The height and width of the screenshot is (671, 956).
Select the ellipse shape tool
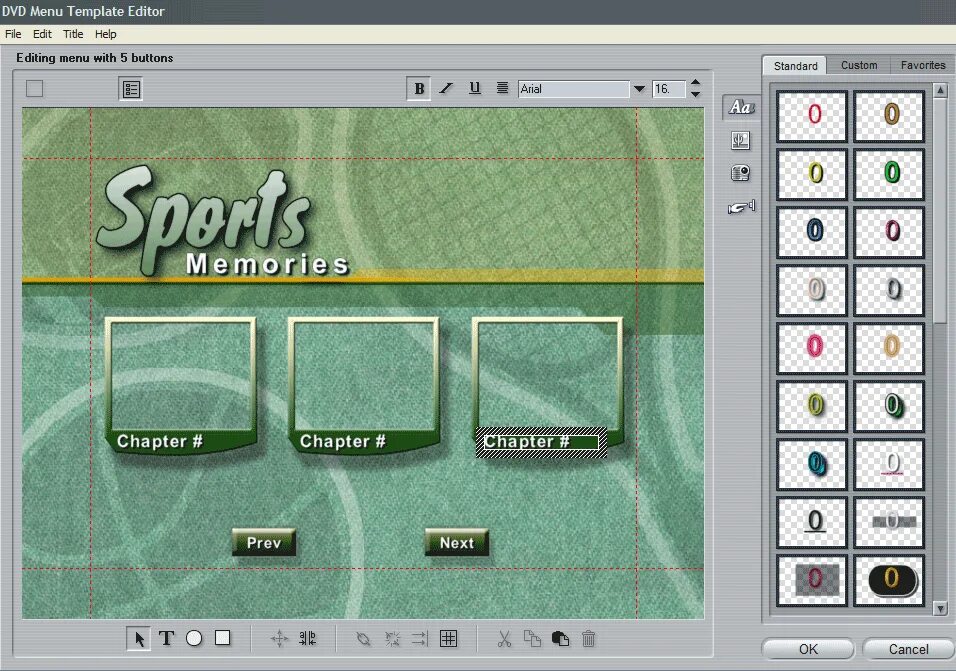point(194,638)
